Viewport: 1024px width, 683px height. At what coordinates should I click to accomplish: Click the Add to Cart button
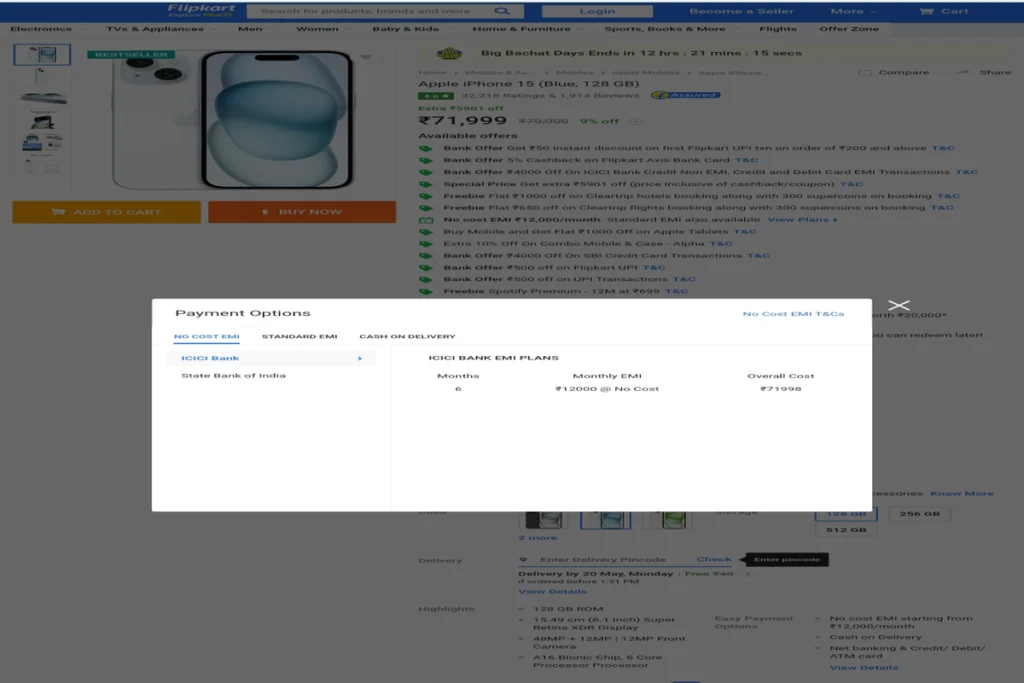(x=106, y=212)
